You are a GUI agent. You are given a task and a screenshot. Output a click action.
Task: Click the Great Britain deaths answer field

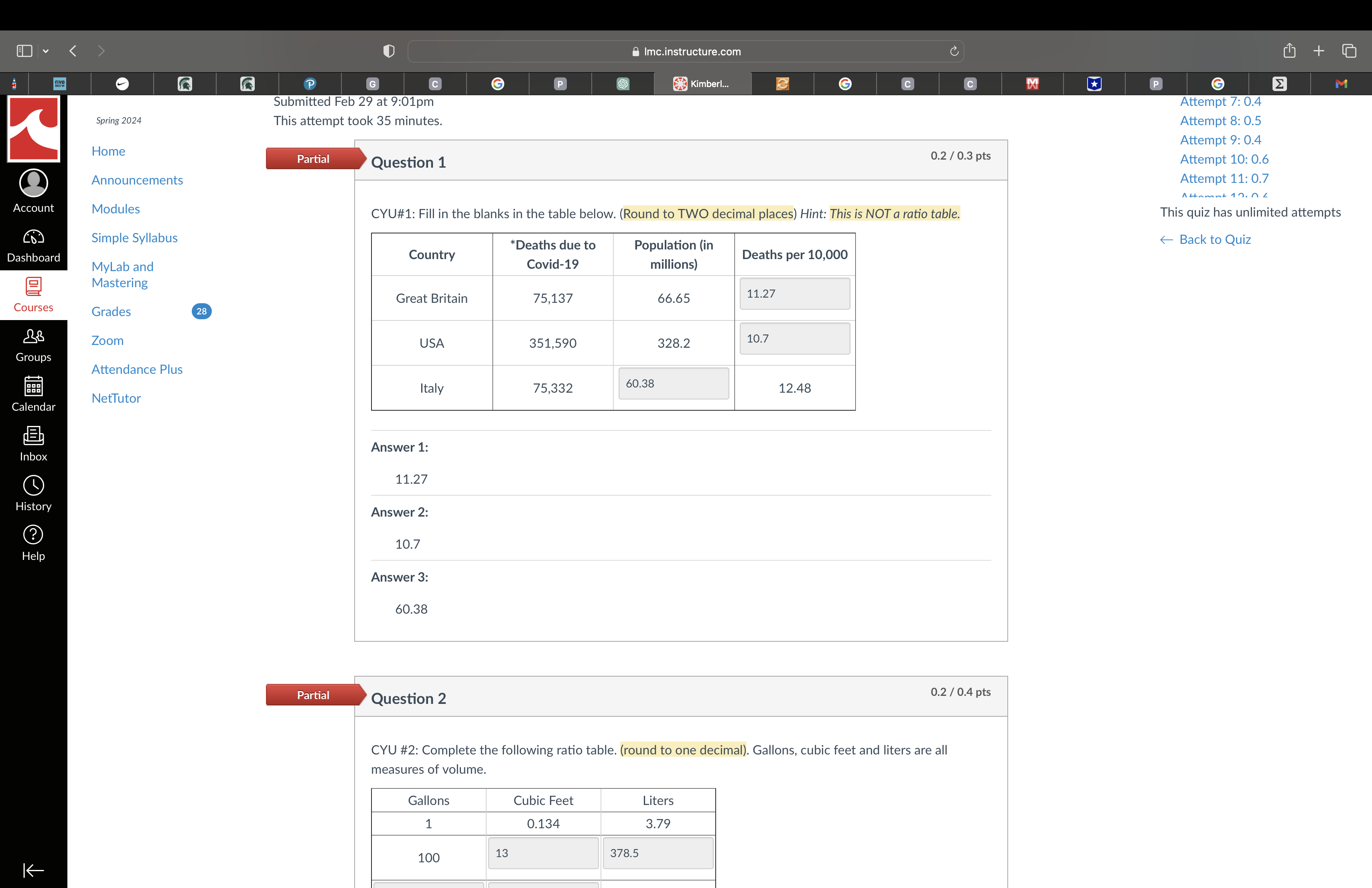pyautogui.click(x=794, y=294)
